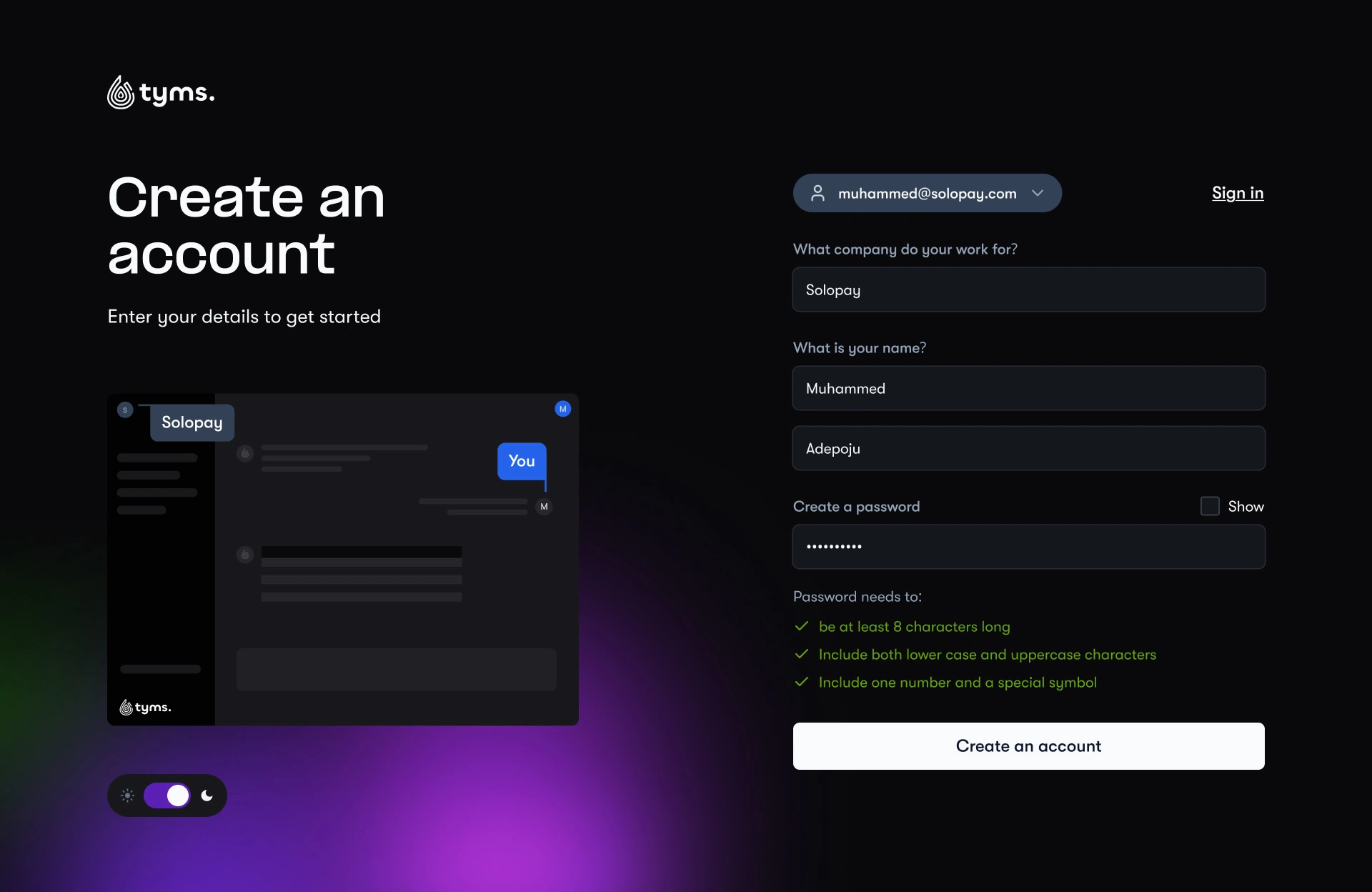This screenshot has height=892, width=1372.
Task: Click the Solopay company name field
Action: (x=1028, y=289)
